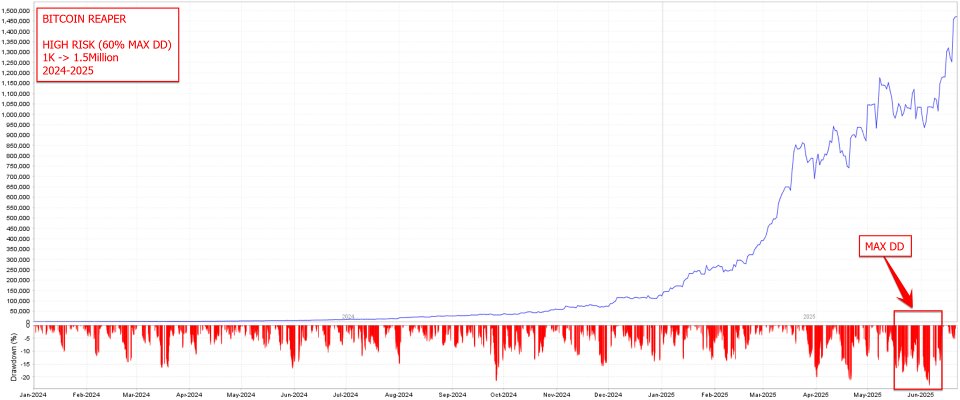The width and height of the screenshot is (960, 400).
Task: Click the Jun-2024 date label
Action: 293,394
